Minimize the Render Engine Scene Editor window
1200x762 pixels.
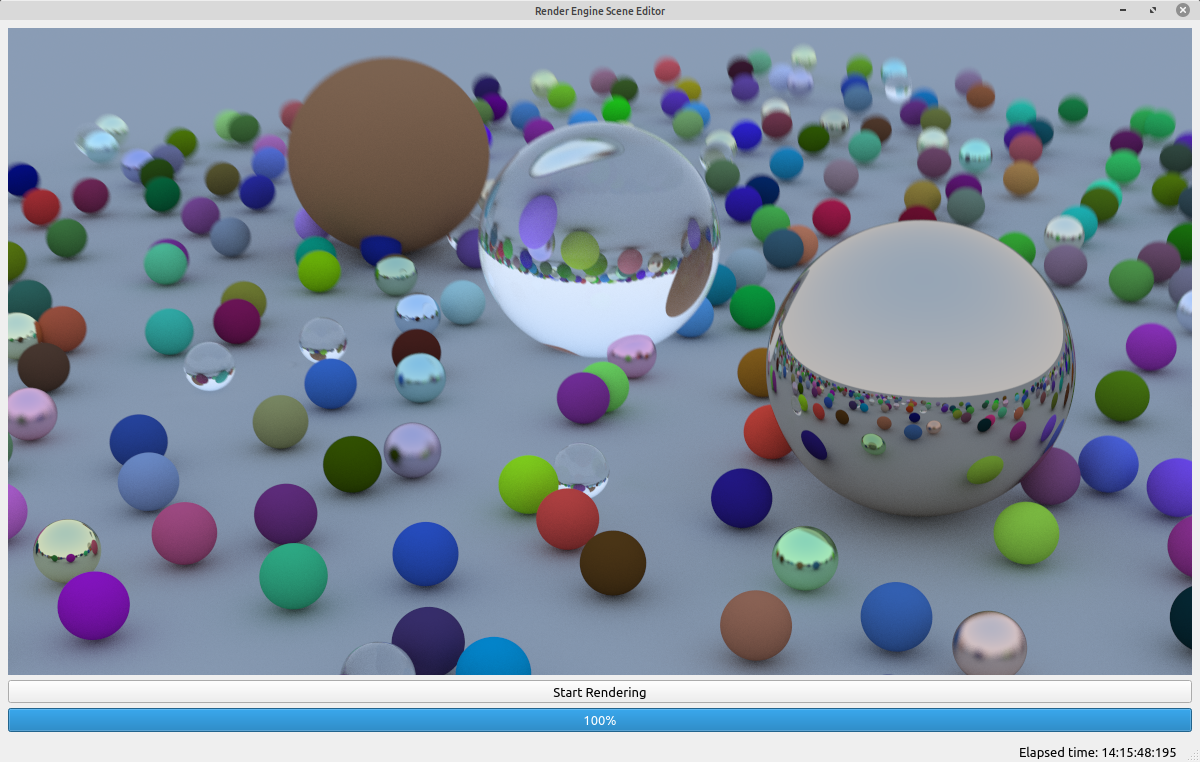[1122, 10]
